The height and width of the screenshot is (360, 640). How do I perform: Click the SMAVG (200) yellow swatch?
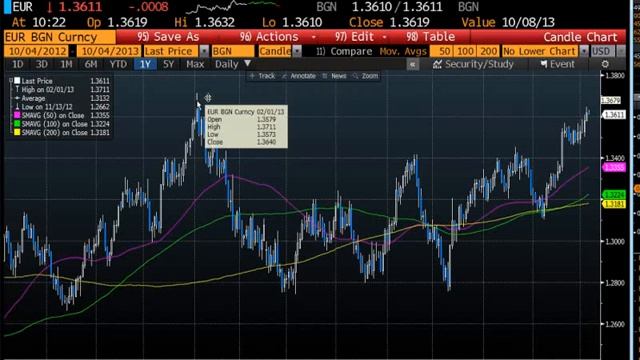[x=17, y=132]
